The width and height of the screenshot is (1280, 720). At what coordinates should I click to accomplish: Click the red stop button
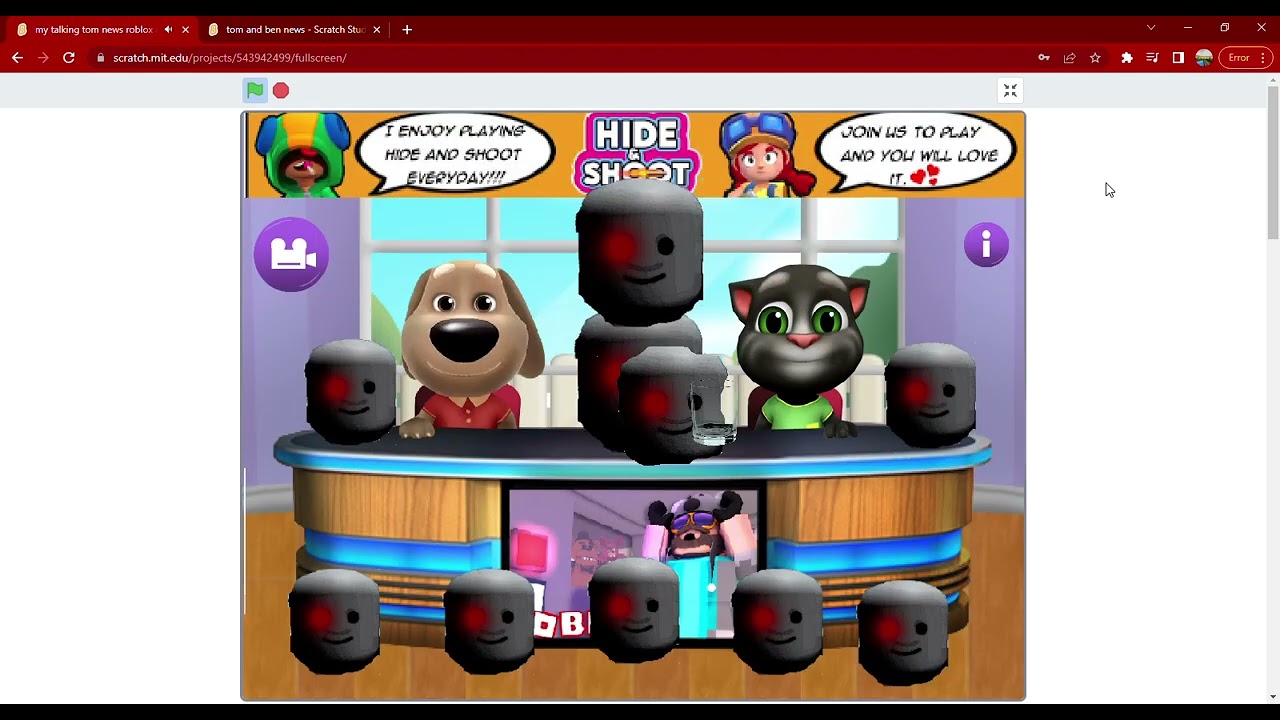[x=281, y=91]
